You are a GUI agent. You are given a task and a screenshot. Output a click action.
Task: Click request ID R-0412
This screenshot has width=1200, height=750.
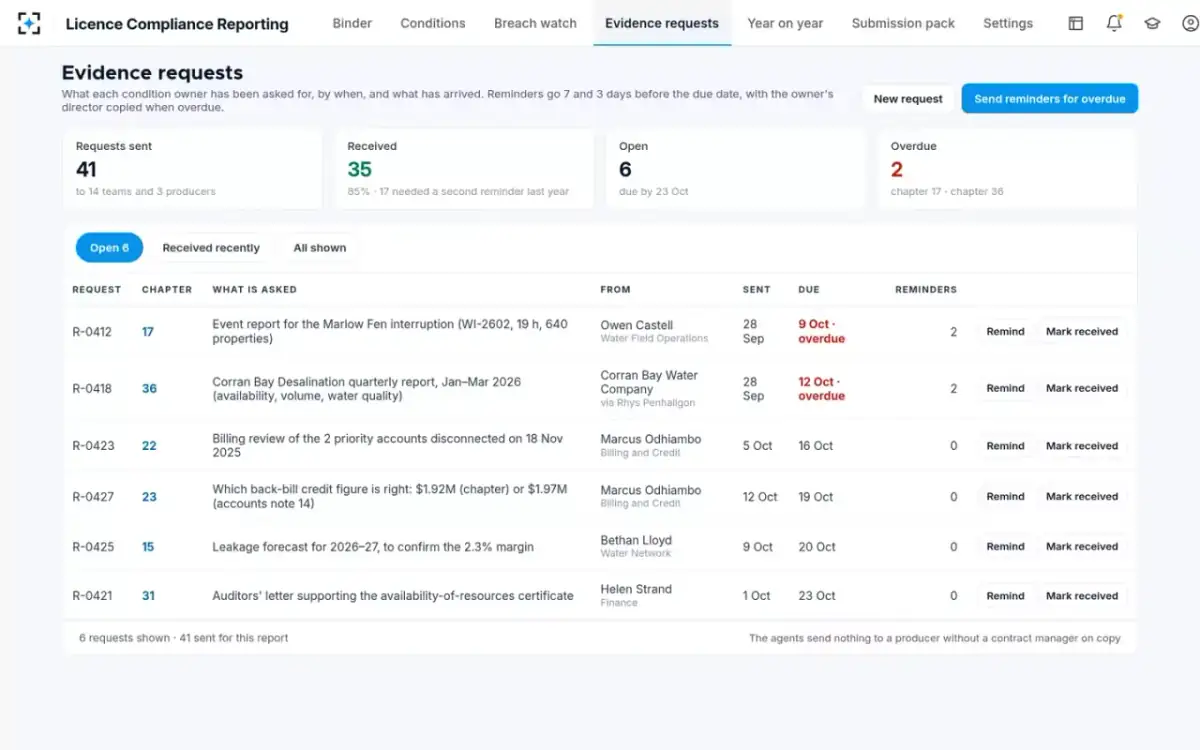tap(92, 332)
